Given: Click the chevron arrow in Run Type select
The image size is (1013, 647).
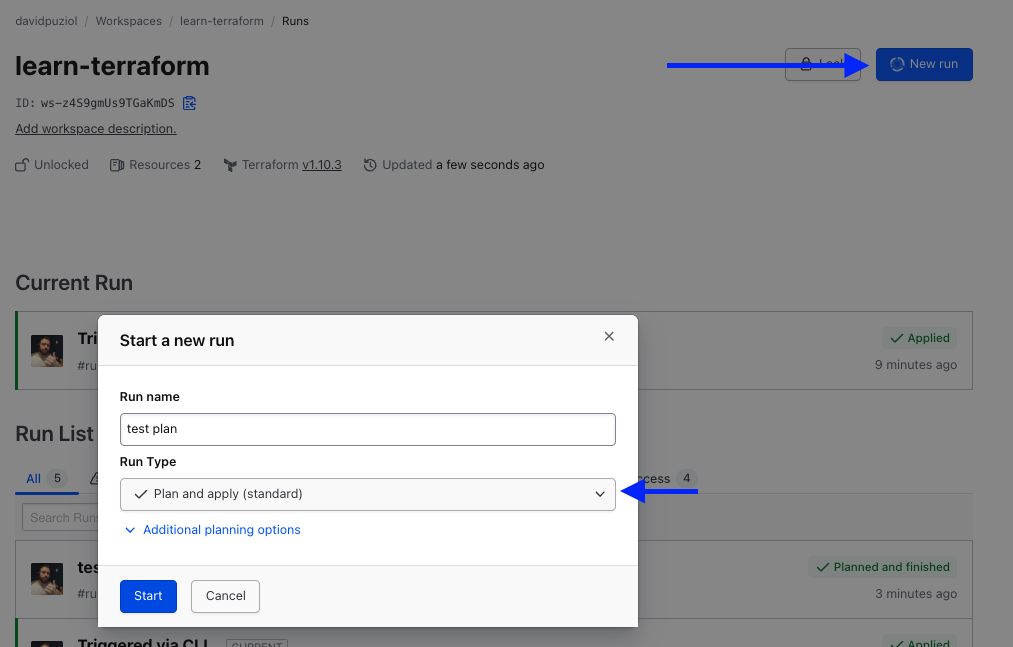Looking at the screenshot, I should 600,494.
